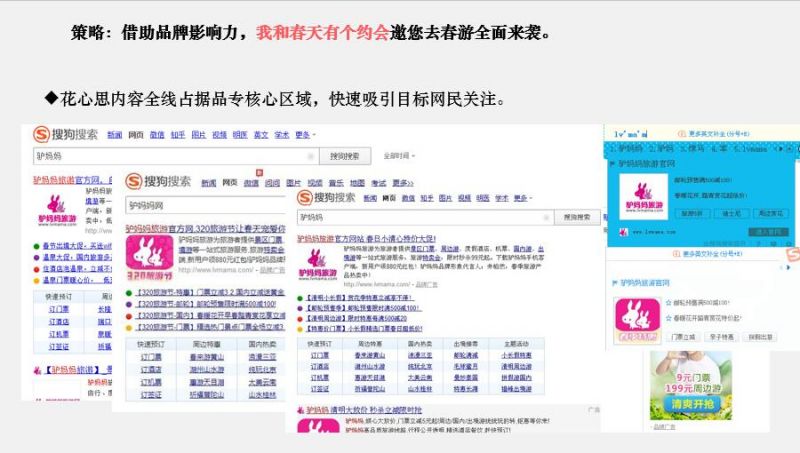Open the 【特惠价门票】 sub-link on the front-most page

pos(364,329)
